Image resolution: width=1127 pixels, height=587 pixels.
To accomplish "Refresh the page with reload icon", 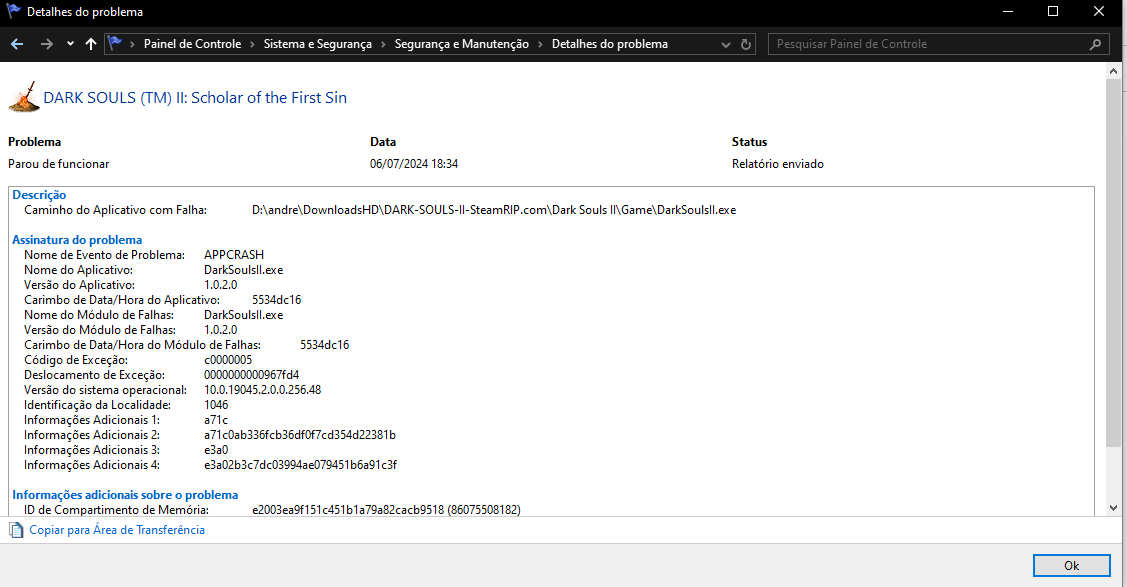I will (746, 45).
